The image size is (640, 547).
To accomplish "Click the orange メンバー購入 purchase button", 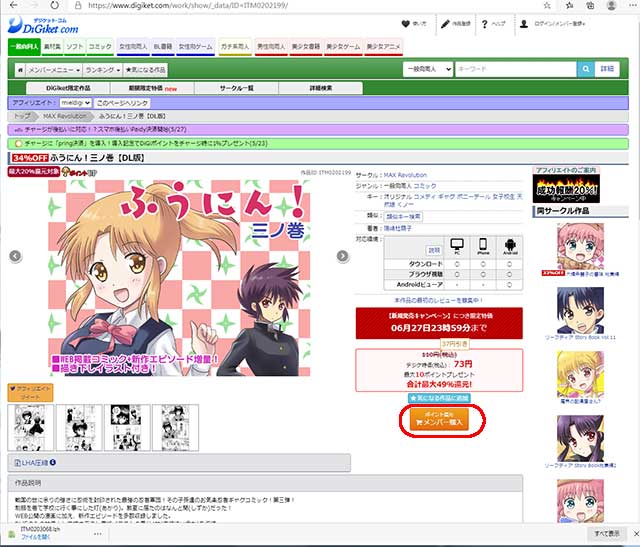I will 440,419.
